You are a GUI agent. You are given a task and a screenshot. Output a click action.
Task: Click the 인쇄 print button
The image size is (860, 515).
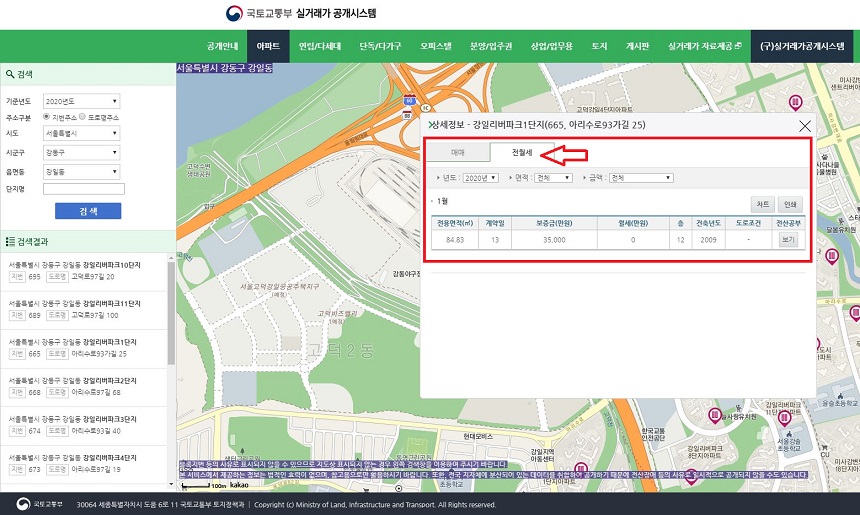[790, 205]
